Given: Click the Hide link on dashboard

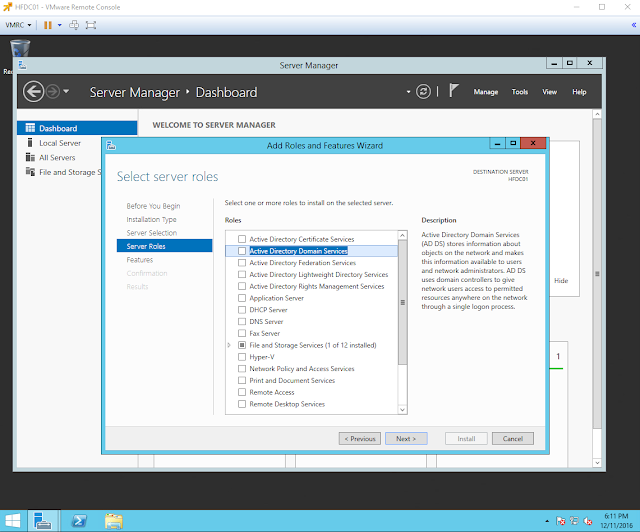Looking at the screenshot, I should (x=561, y=280).
